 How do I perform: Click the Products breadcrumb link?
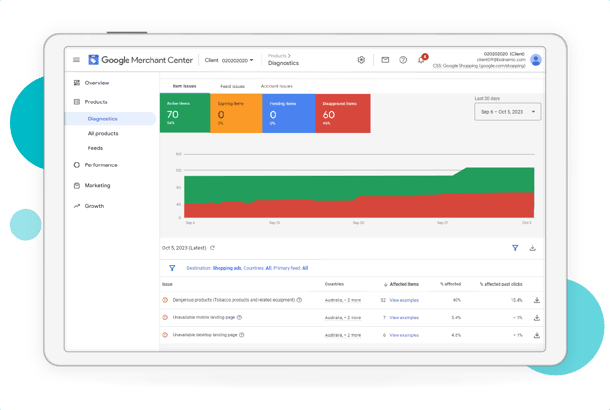click(x=277, y=56)
